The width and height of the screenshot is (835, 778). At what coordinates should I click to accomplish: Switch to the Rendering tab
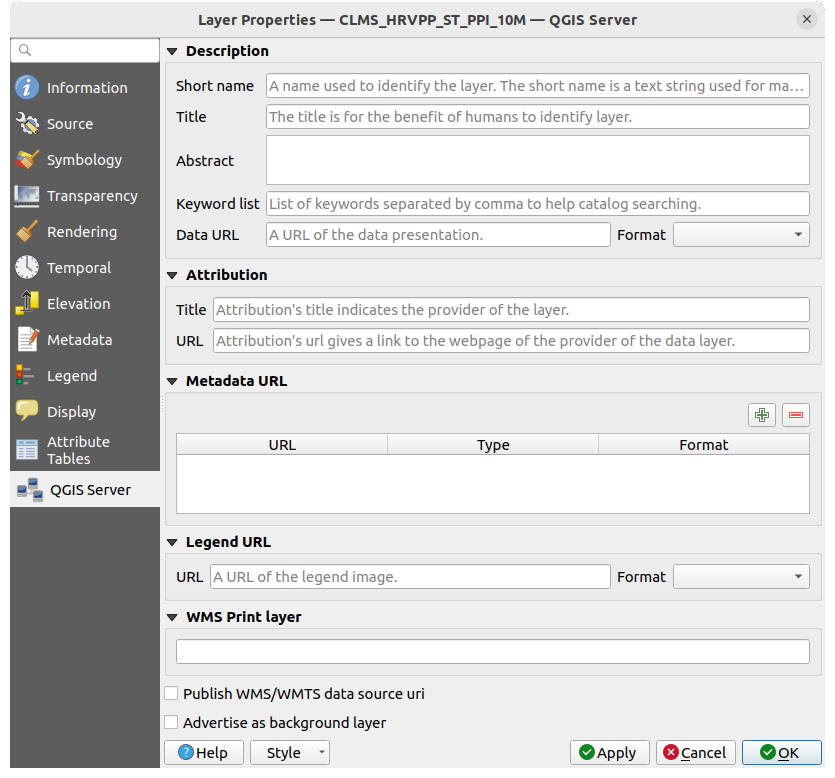point(82,232)
